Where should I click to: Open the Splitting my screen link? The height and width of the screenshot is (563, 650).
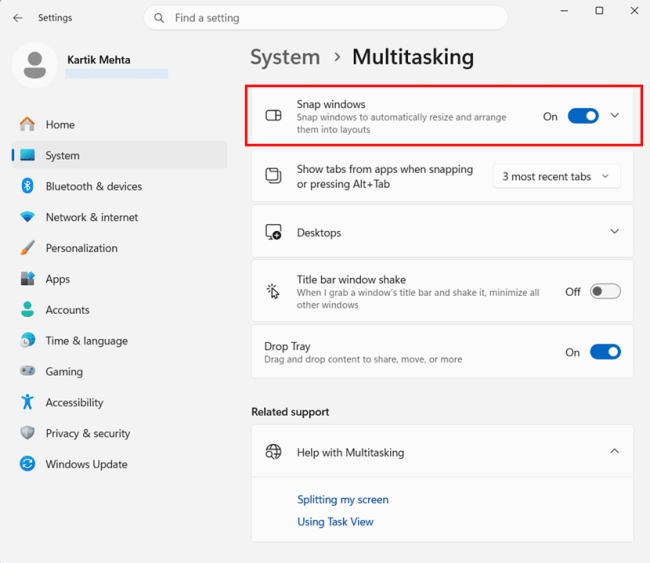pos(343,500)
